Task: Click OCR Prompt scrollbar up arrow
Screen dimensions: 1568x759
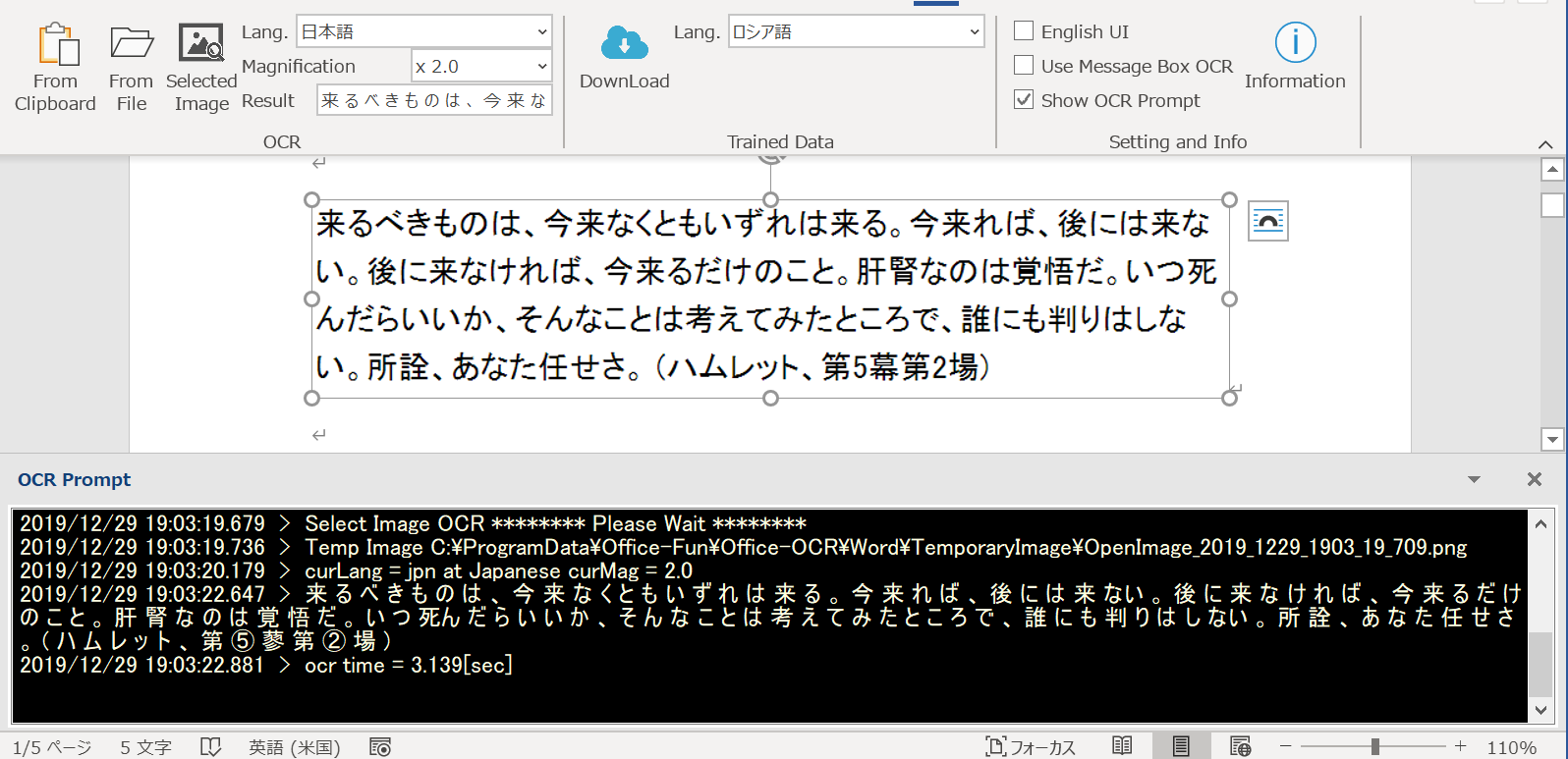Action: pos(1541,523)
